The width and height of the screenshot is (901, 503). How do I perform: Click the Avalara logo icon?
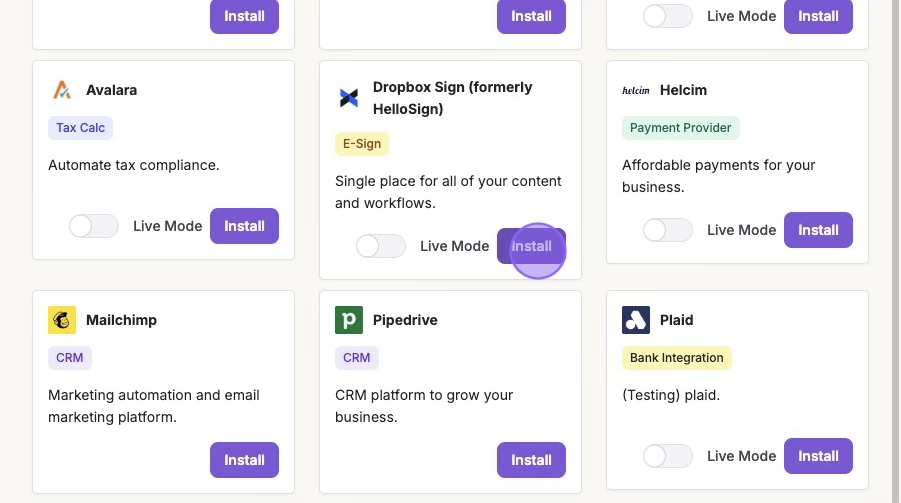[62, 90]
